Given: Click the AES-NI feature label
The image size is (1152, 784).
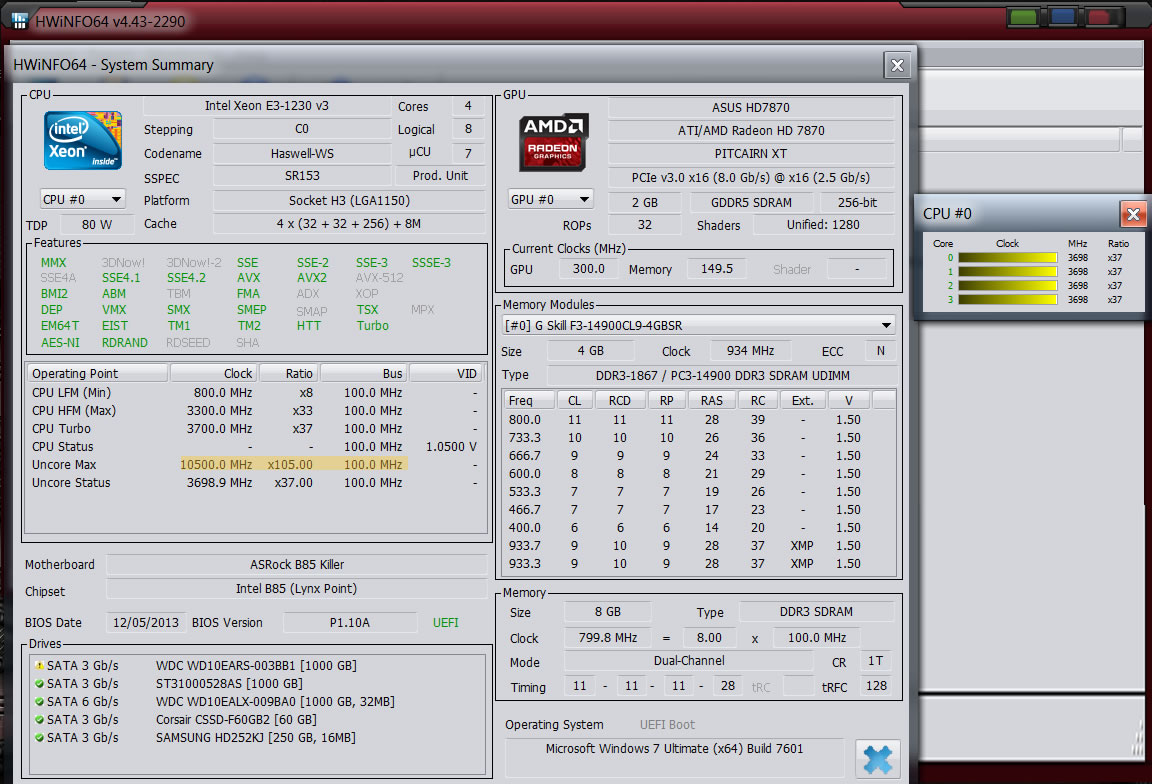Looking at the screenshot, I should pyautogui.click(x=60, y=342).
